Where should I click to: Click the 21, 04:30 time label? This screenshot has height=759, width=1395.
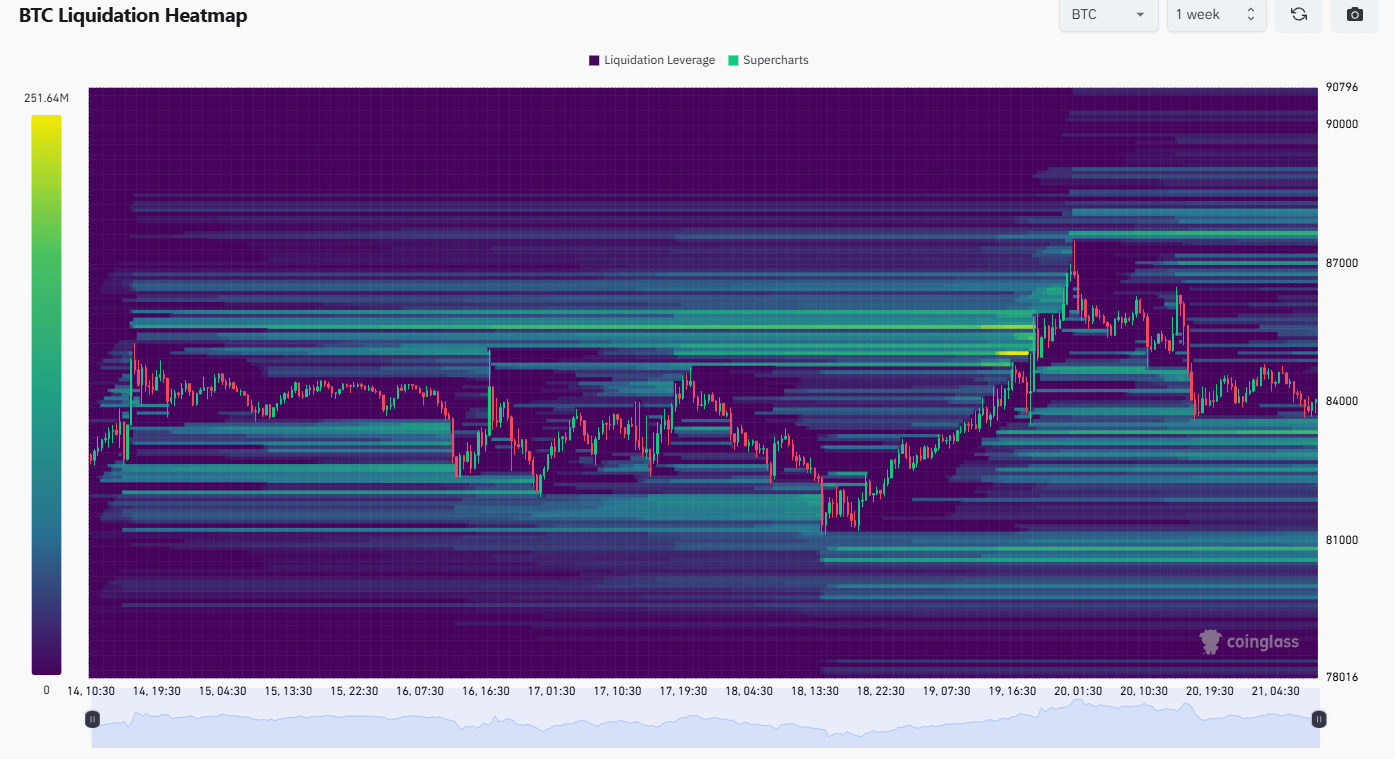tap(1275, 691)
